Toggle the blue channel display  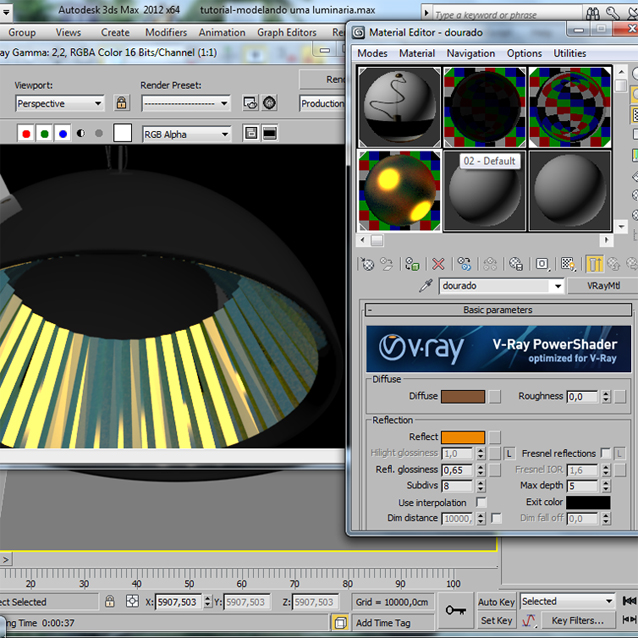(63, 133)
